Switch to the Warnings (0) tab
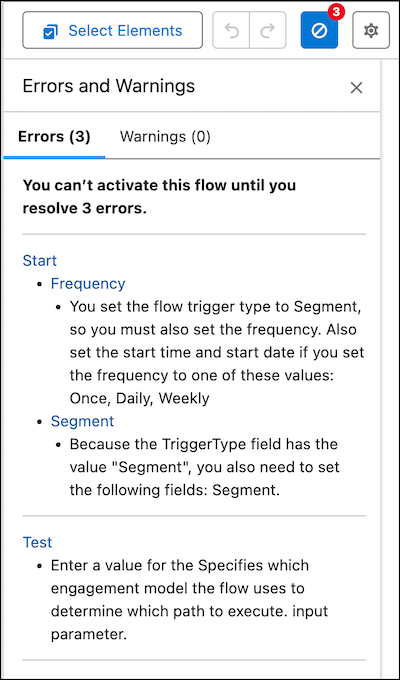The width and height of the screenshot is (400, 680). click(x=165, y=137)
